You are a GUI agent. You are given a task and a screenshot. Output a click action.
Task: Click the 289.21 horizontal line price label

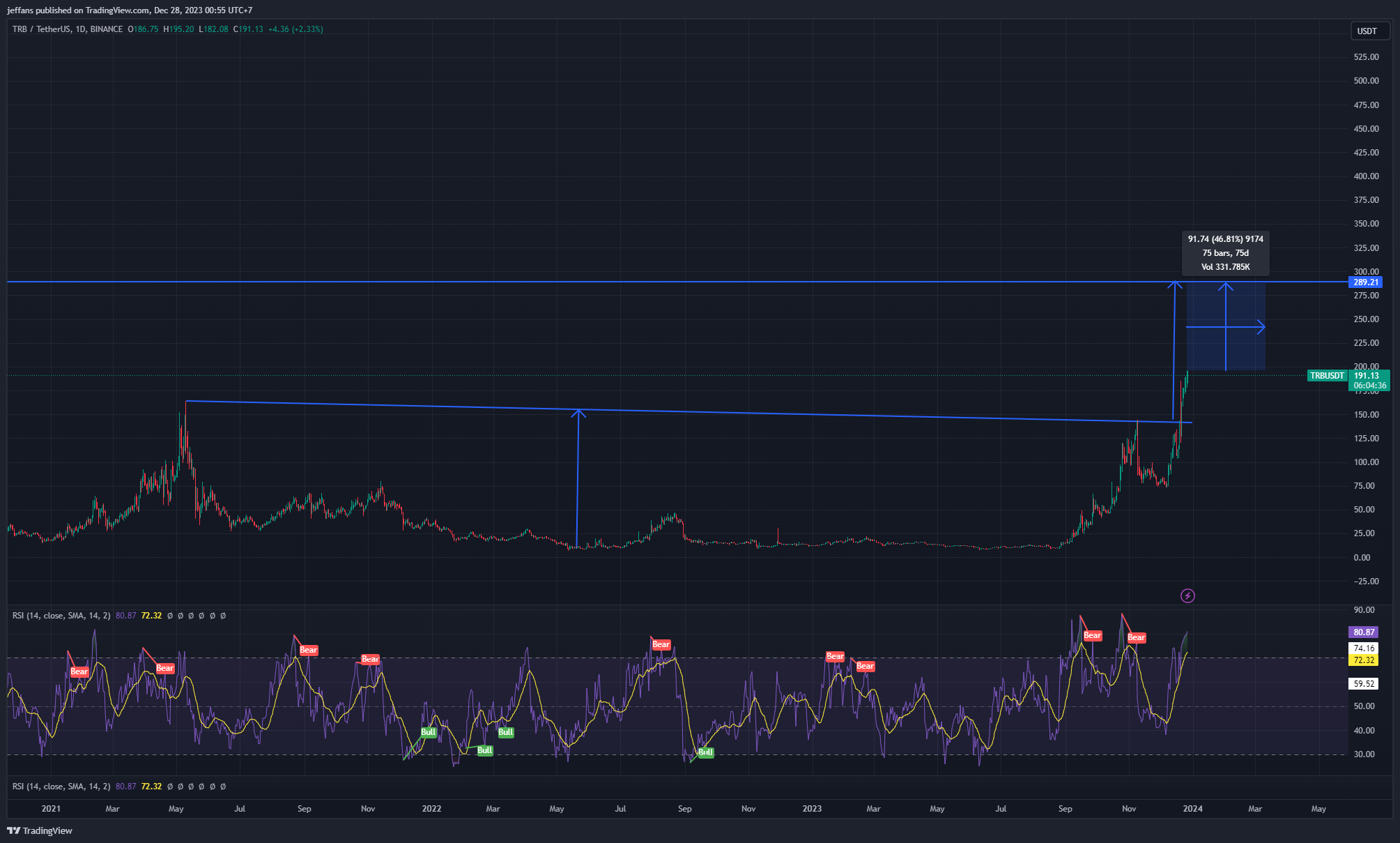click(x=1366, y=282)
